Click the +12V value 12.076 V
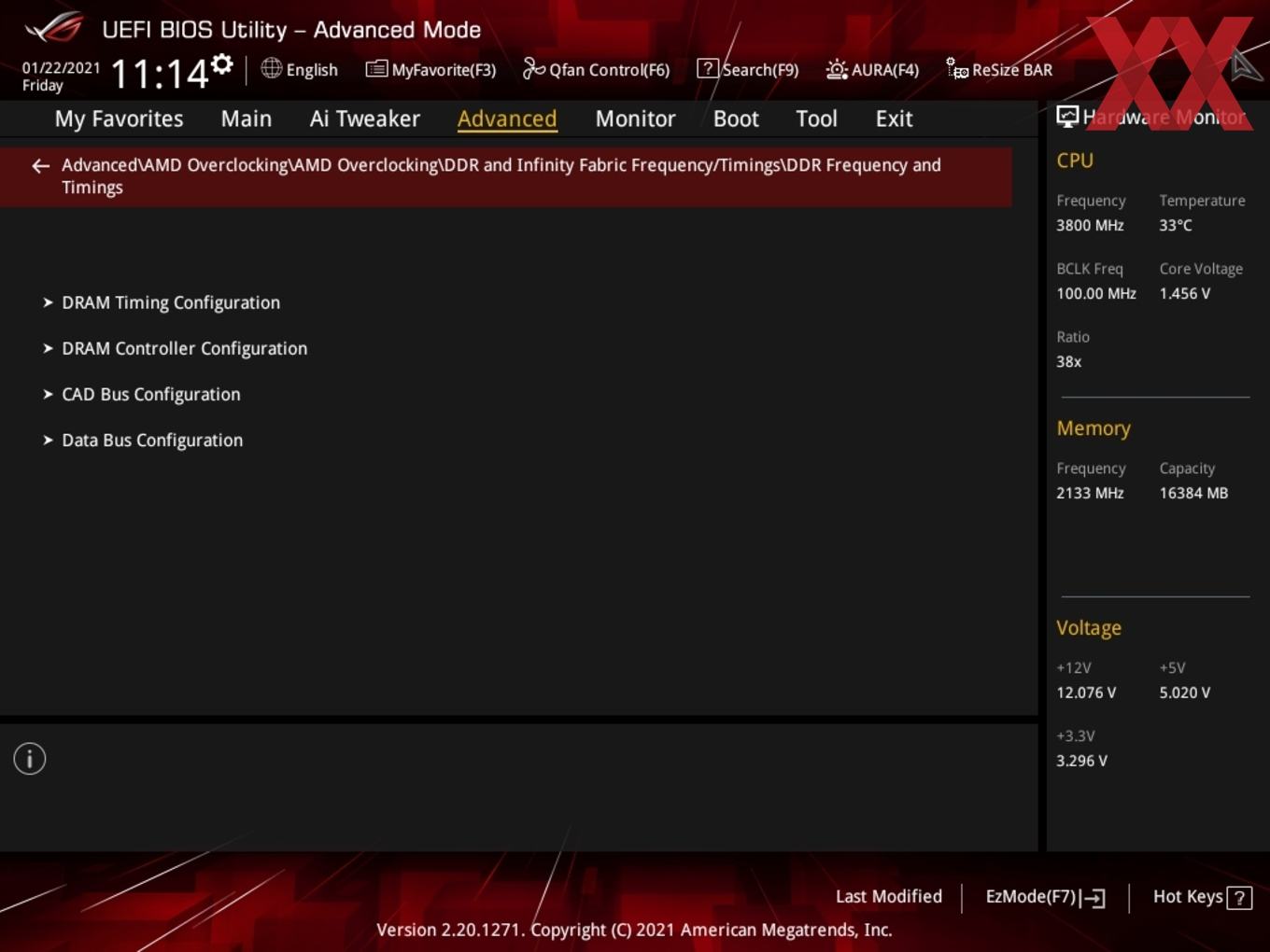The image size is (1270, 952). click(x=1086, y=693)
